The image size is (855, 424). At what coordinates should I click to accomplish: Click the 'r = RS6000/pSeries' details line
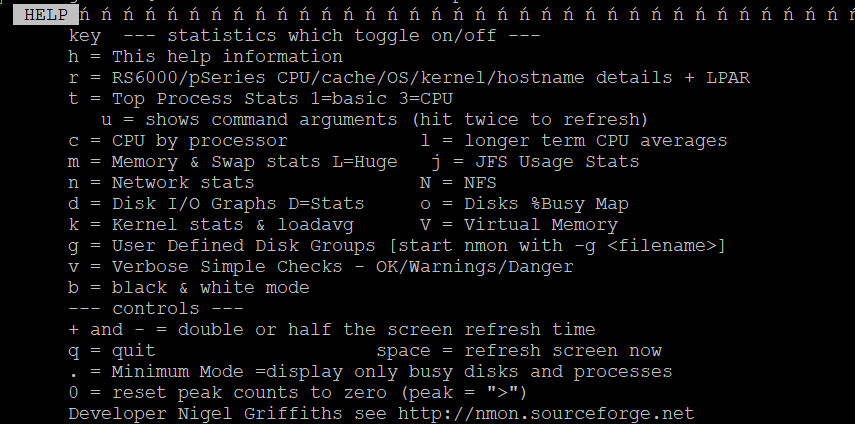tap(409, 78)
